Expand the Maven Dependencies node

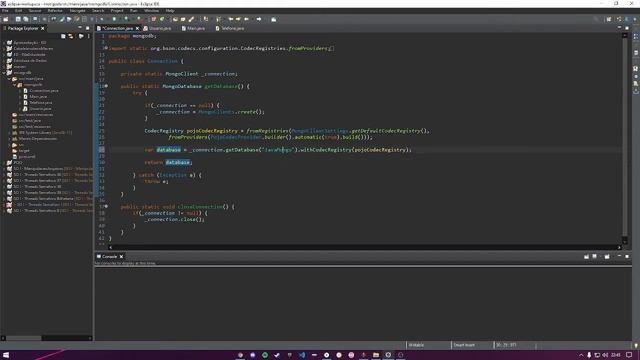(x=9, y=139)
